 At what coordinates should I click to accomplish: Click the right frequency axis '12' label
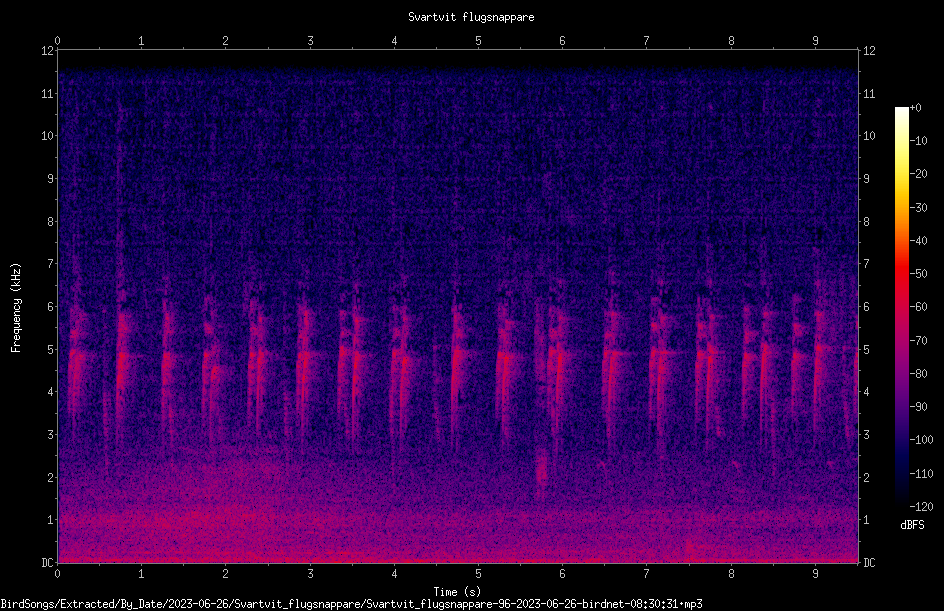pyautogui.click(x=869, y=51)
